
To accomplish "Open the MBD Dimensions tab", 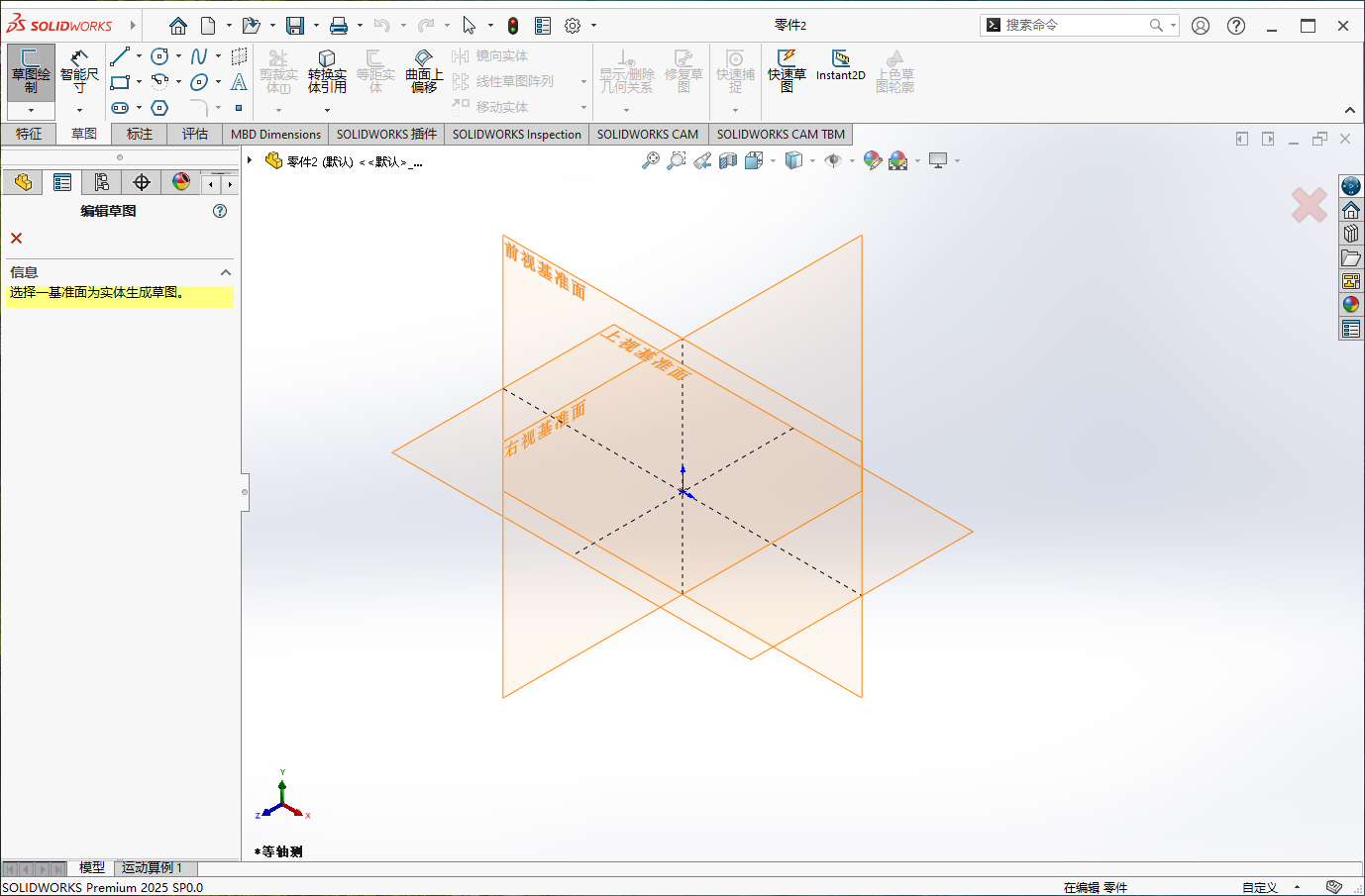I will (x=275, y=134).
